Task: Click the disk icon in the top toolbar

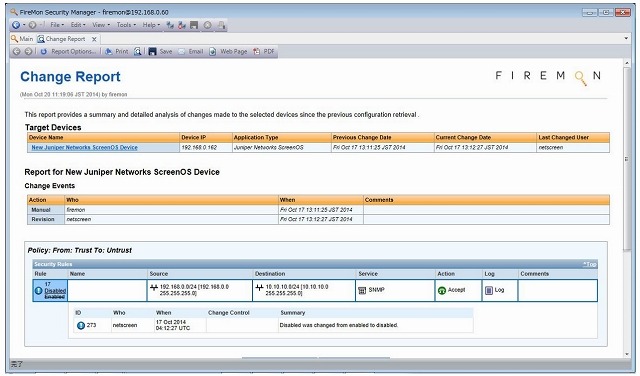Action: [x=194, y=25]
